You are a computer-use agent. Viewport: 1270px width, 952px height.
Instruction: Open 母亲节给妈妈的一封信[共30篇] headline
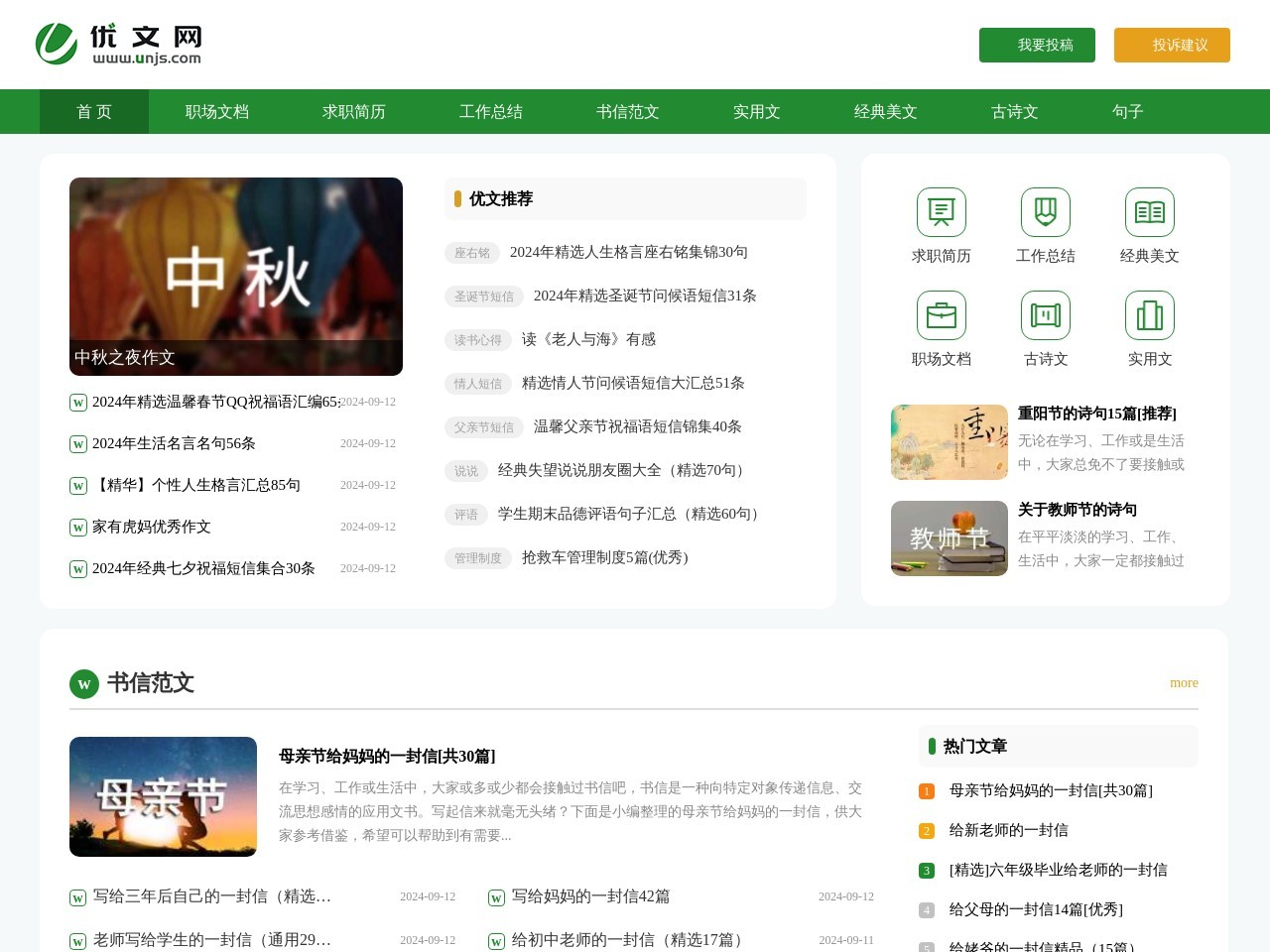pos(387,757)
